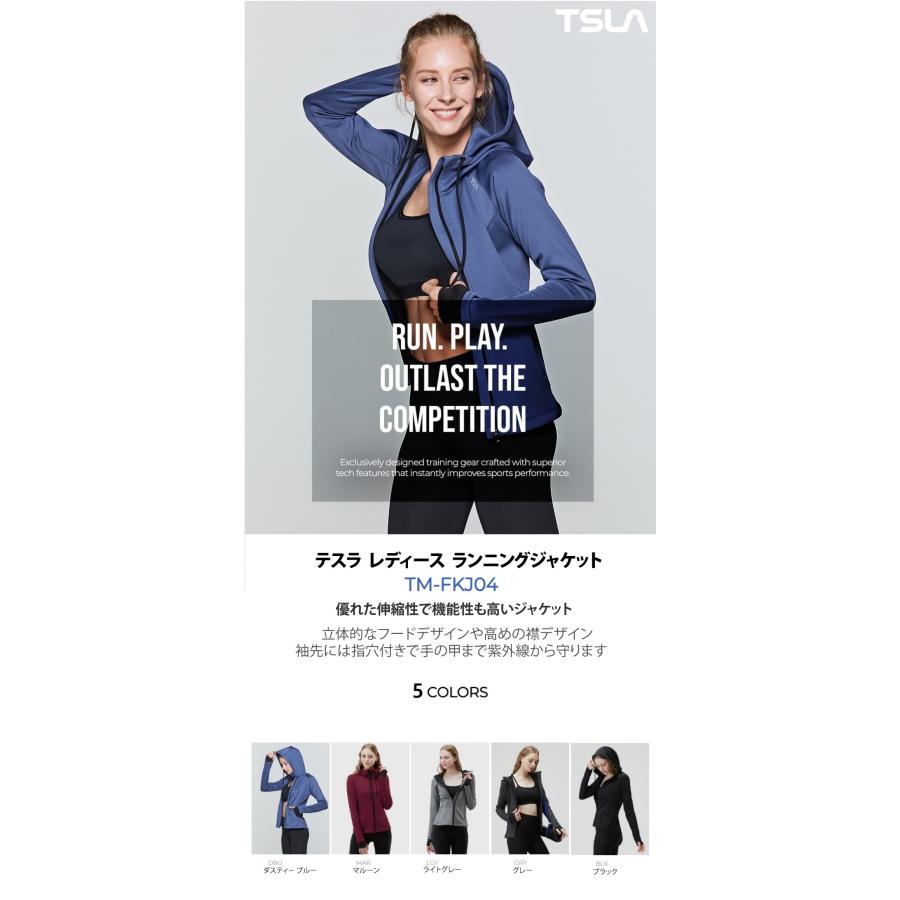This screenshot has height=900, width=900.
Task: Click the 5 COLORS heading
Action: point(451,692)
